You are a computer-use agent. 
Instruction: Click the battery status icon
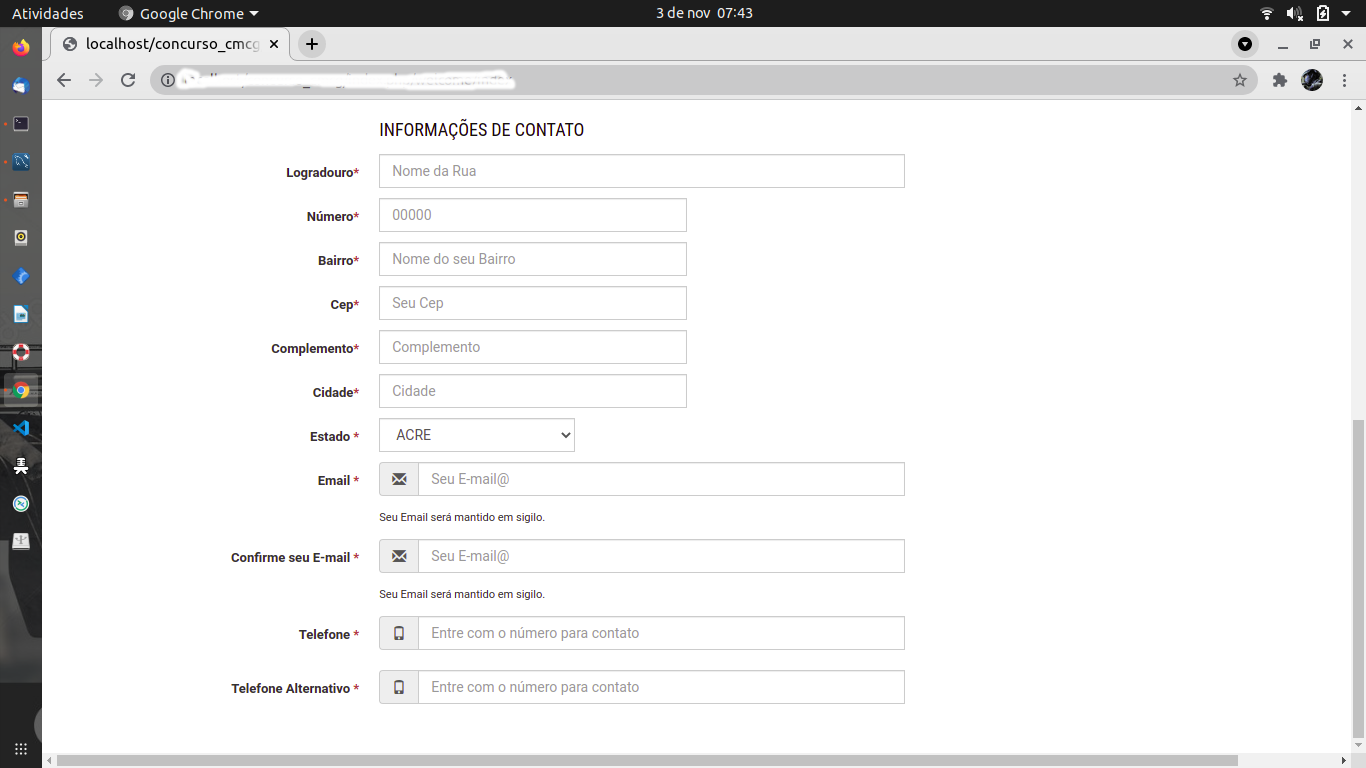pos(1323,14)
